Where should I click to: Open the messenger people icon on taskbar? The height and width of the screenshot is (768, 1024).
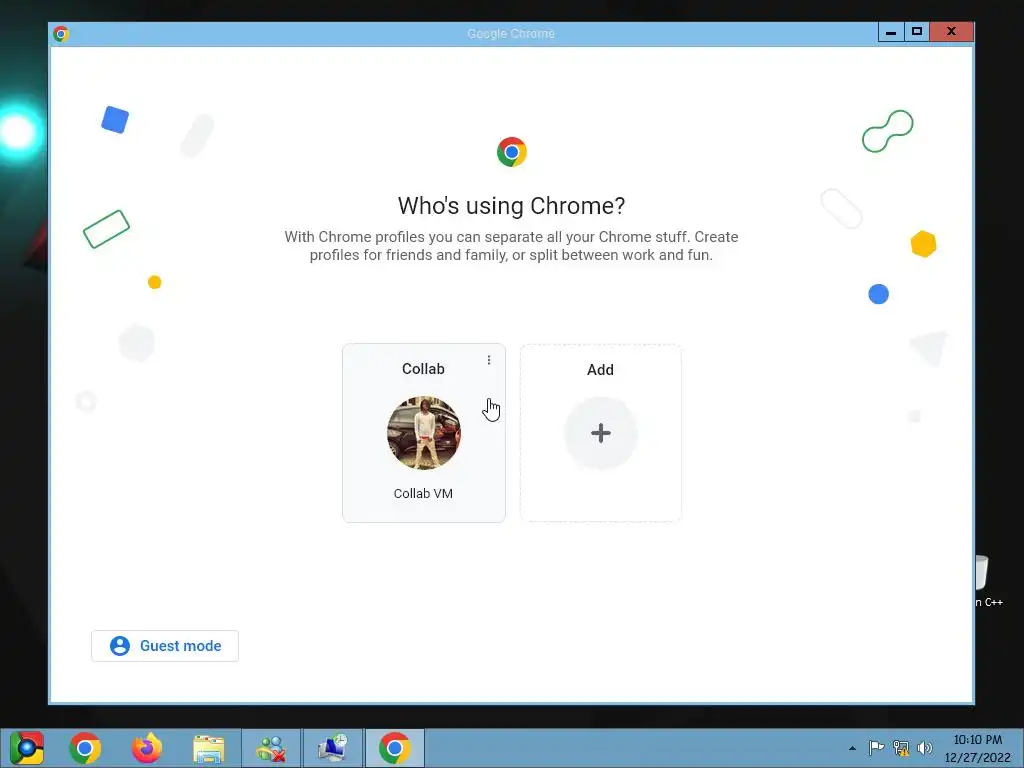271,748
